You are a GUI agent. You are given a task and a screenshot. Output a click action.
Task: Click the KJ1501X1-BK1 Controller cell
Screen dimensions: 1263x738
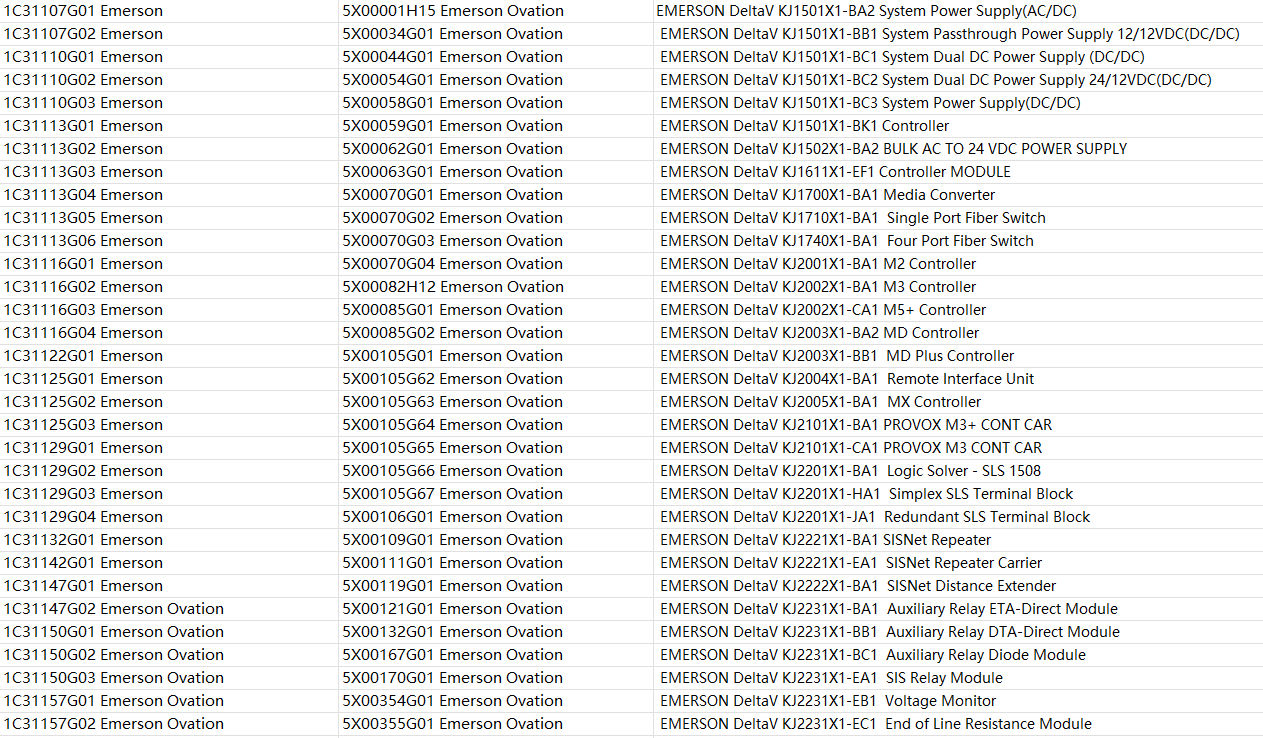804,126
